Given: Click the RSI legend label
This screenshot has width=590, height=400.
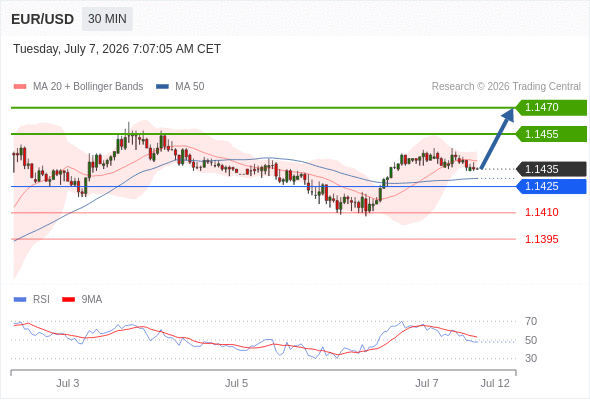Looking at the screenshot, I should tap(41, 300).
